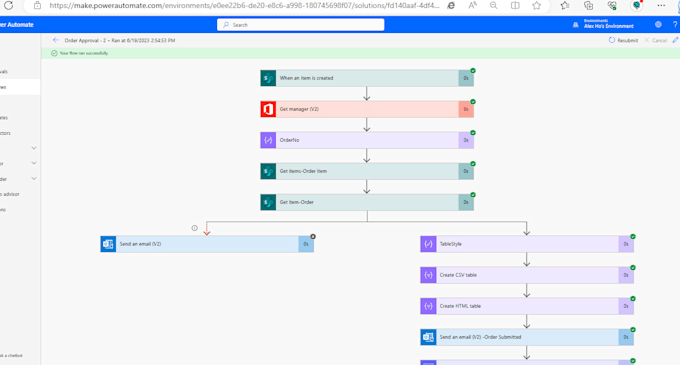
Task: Open browser Settings and more menu
Action: click(x=661, y=6)
